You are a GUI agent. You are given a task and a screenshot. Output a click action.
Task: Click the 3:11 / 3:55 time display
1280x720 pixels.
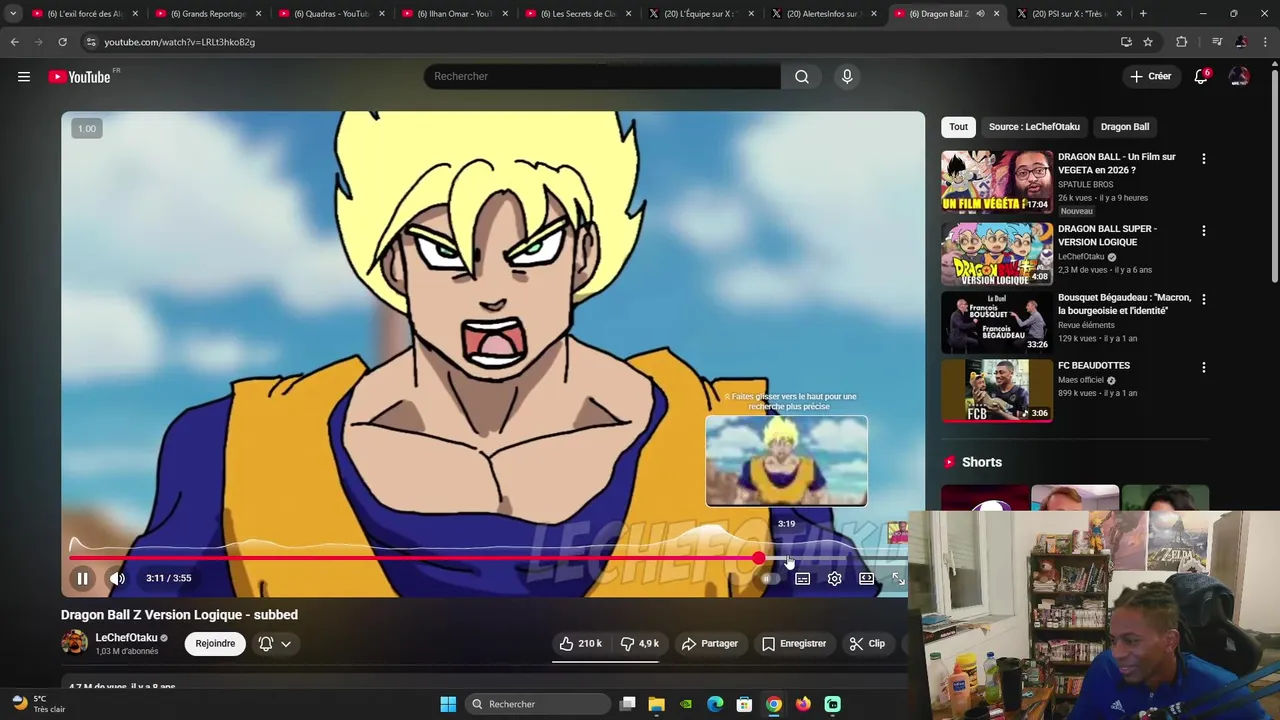coord(168,578)
